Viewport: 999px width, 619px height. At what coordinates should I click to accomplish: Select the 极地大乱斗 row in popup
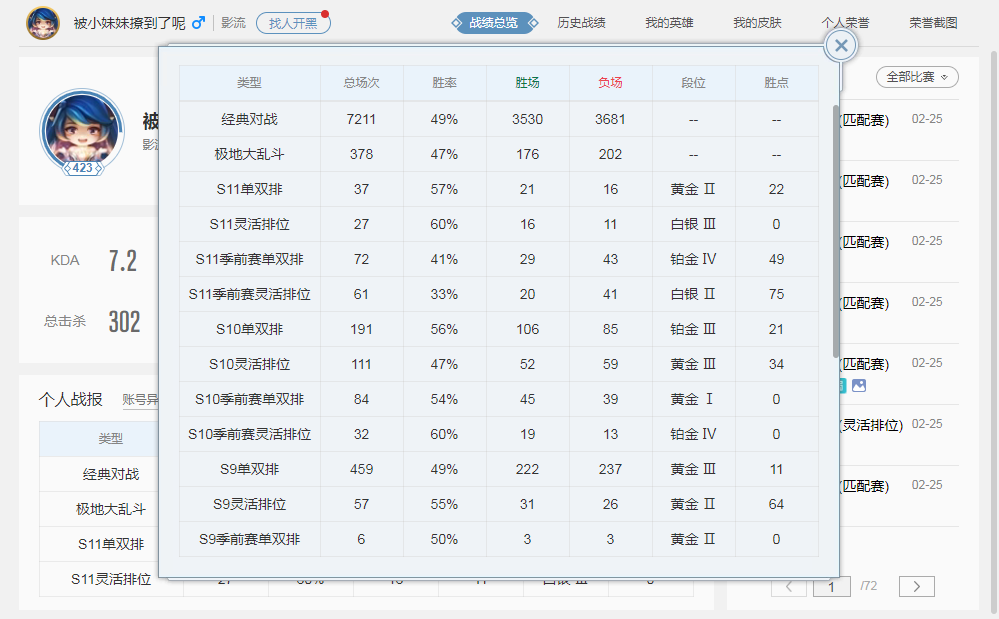click(x=499, y=154)
